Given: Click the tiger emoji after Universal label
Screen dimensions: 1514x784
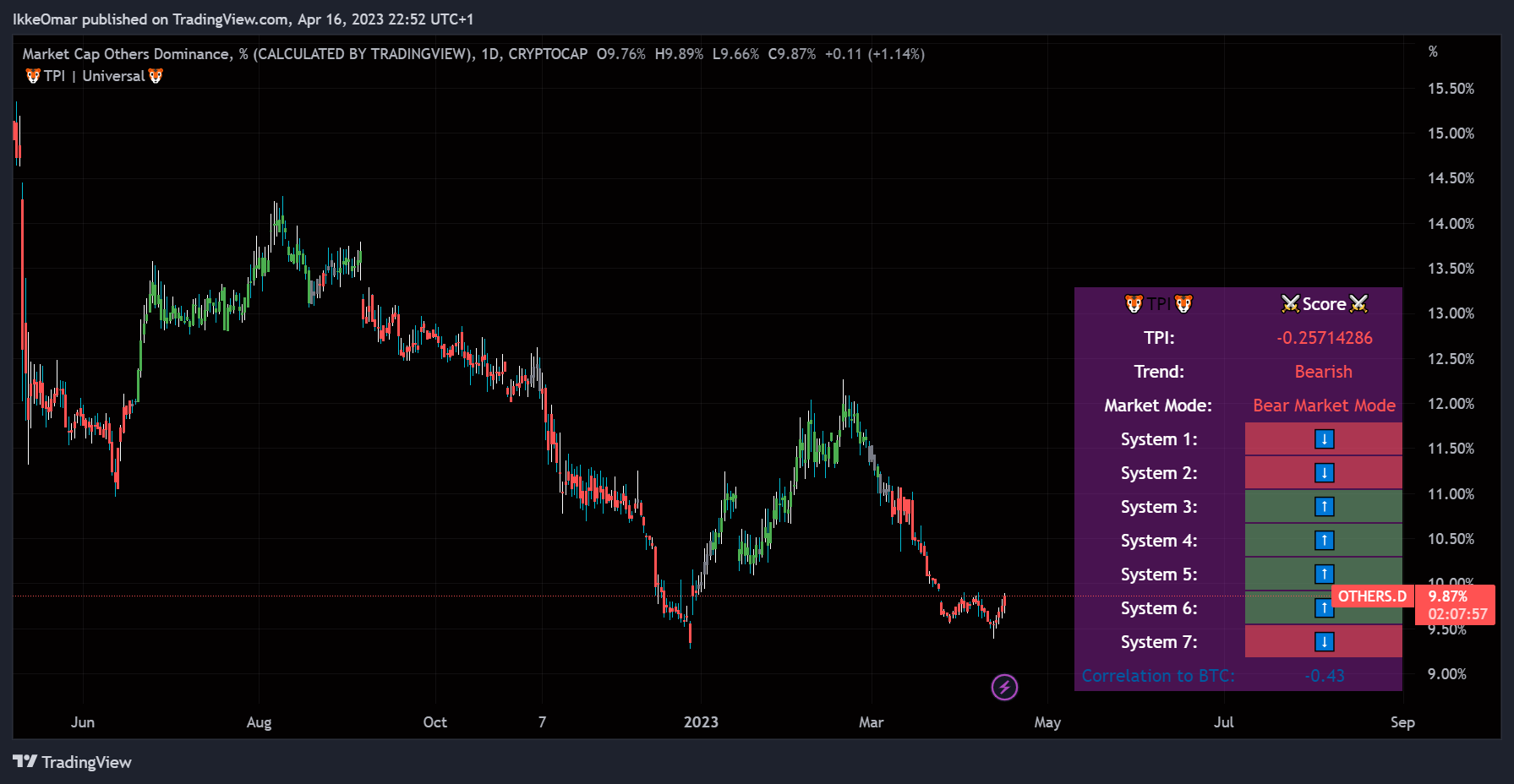Looking at the screenshot, I should (x=156, y=76).
